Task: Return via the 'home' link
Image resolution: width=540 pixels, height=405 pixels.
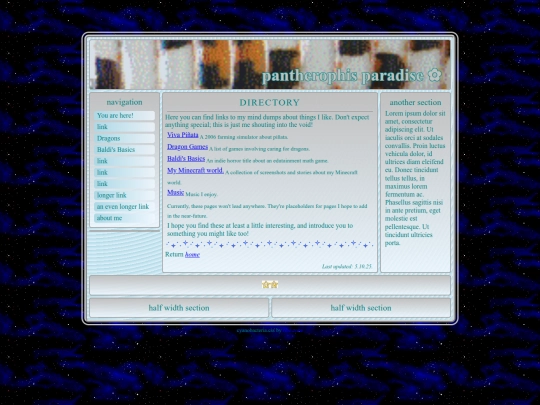Action: [192, 255]
